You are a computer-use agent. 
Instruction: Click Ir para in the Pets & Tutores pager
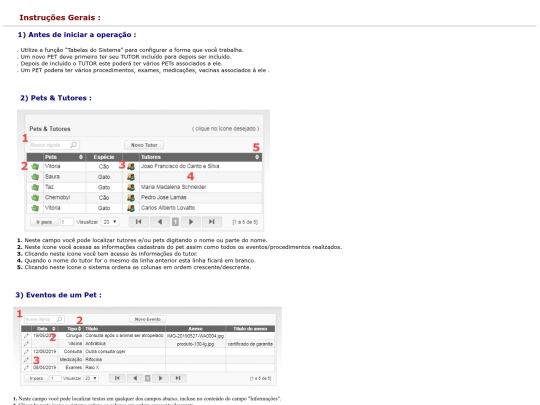(44, 222)
